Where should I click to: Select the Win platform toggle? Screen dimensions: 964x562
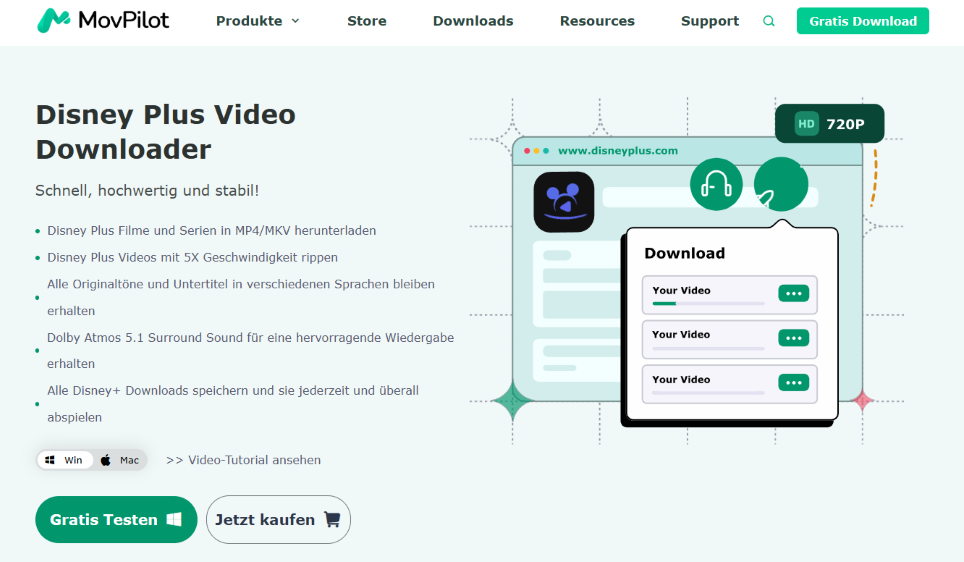[65, 460]
